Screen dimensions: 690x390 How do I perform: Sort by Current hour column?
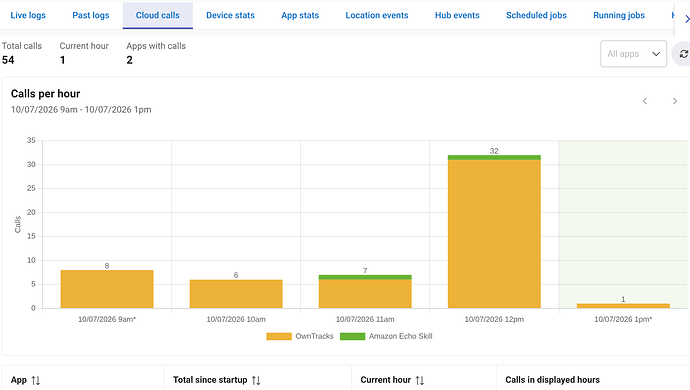click(x=392, y=380)
